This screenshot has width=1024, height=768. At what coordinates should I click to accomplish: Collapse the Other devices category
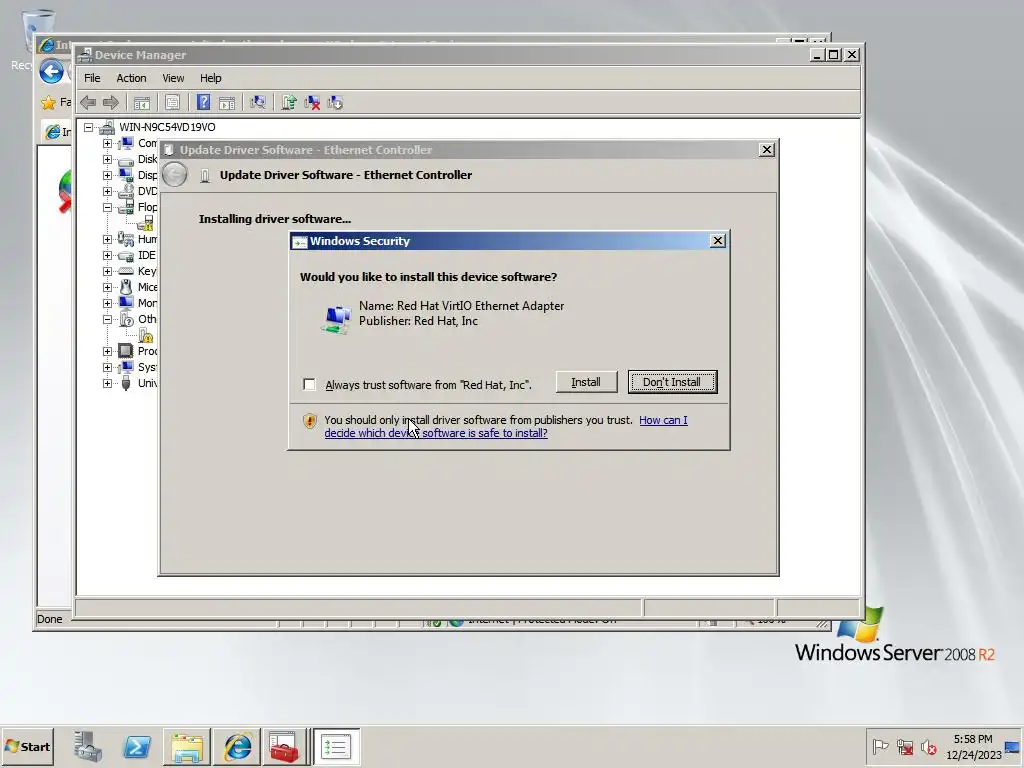pos(107,319)
